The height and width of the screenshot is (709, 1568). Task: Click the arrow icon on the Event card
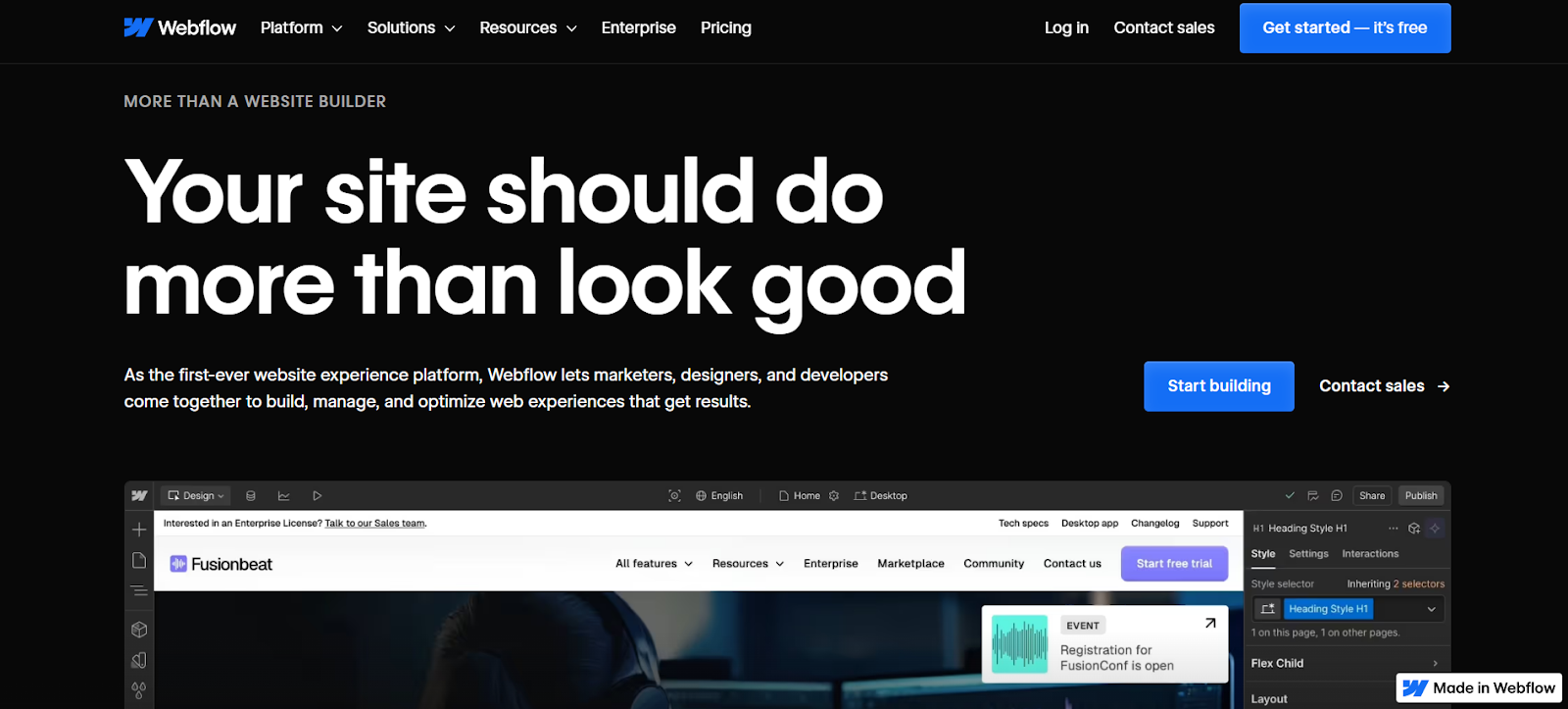(x=1210, y=623)
